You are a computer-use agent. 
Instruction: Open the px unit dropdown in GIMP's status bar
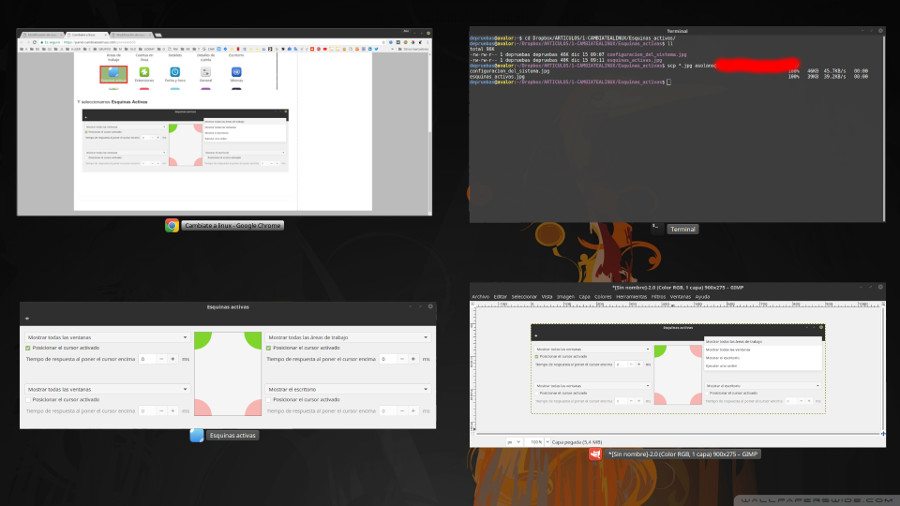pos(513,442)
